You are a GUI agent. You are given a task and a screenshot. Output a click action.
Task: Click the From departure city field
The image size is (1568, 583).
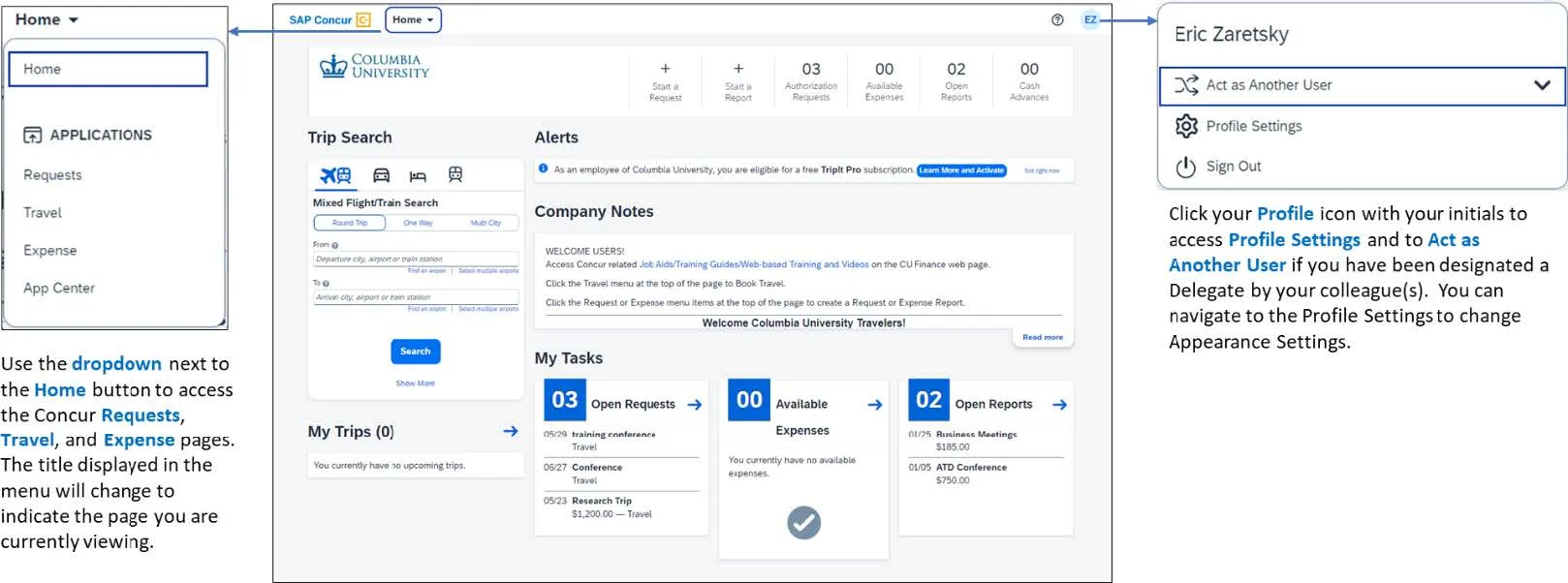pos(416,259)
